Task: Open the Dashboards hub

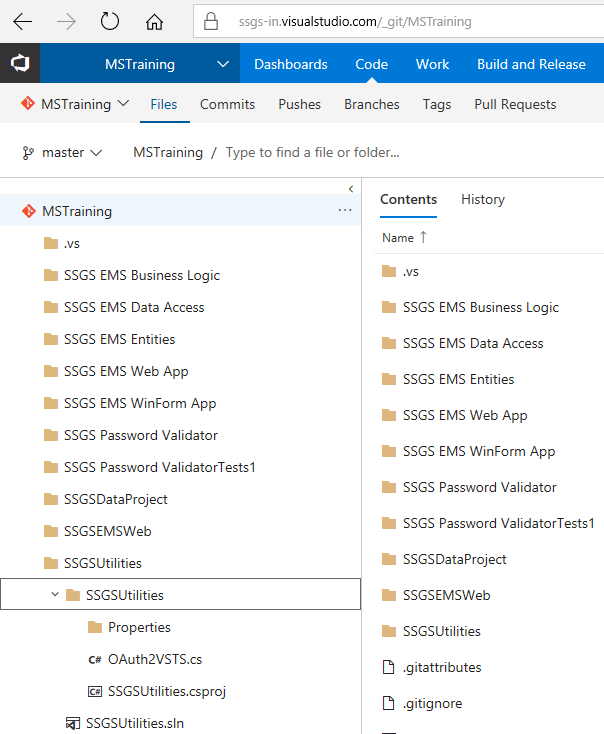Action: [291, 64]
